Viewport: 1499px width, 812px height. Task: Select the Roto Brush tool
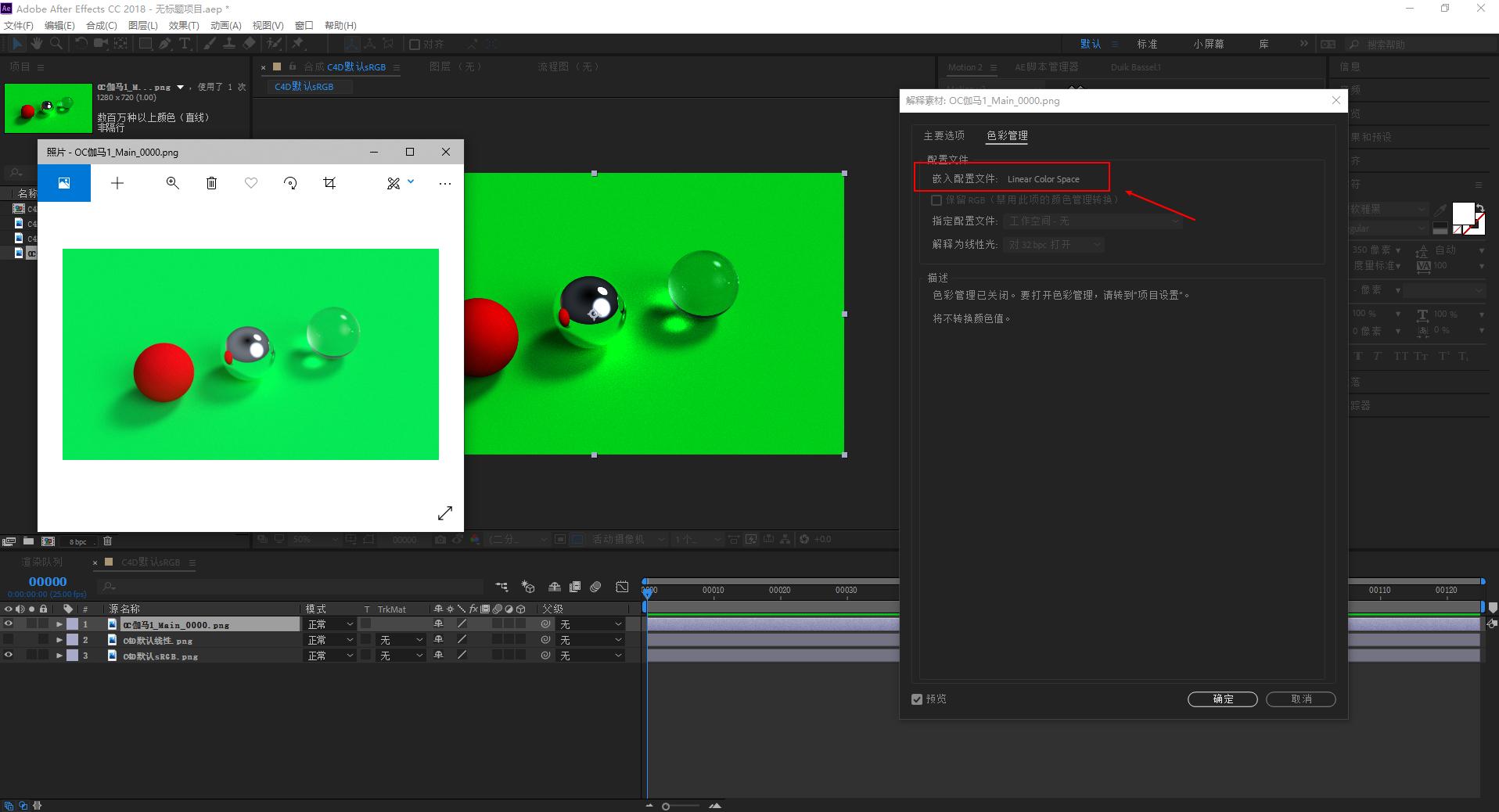[274, 44]
